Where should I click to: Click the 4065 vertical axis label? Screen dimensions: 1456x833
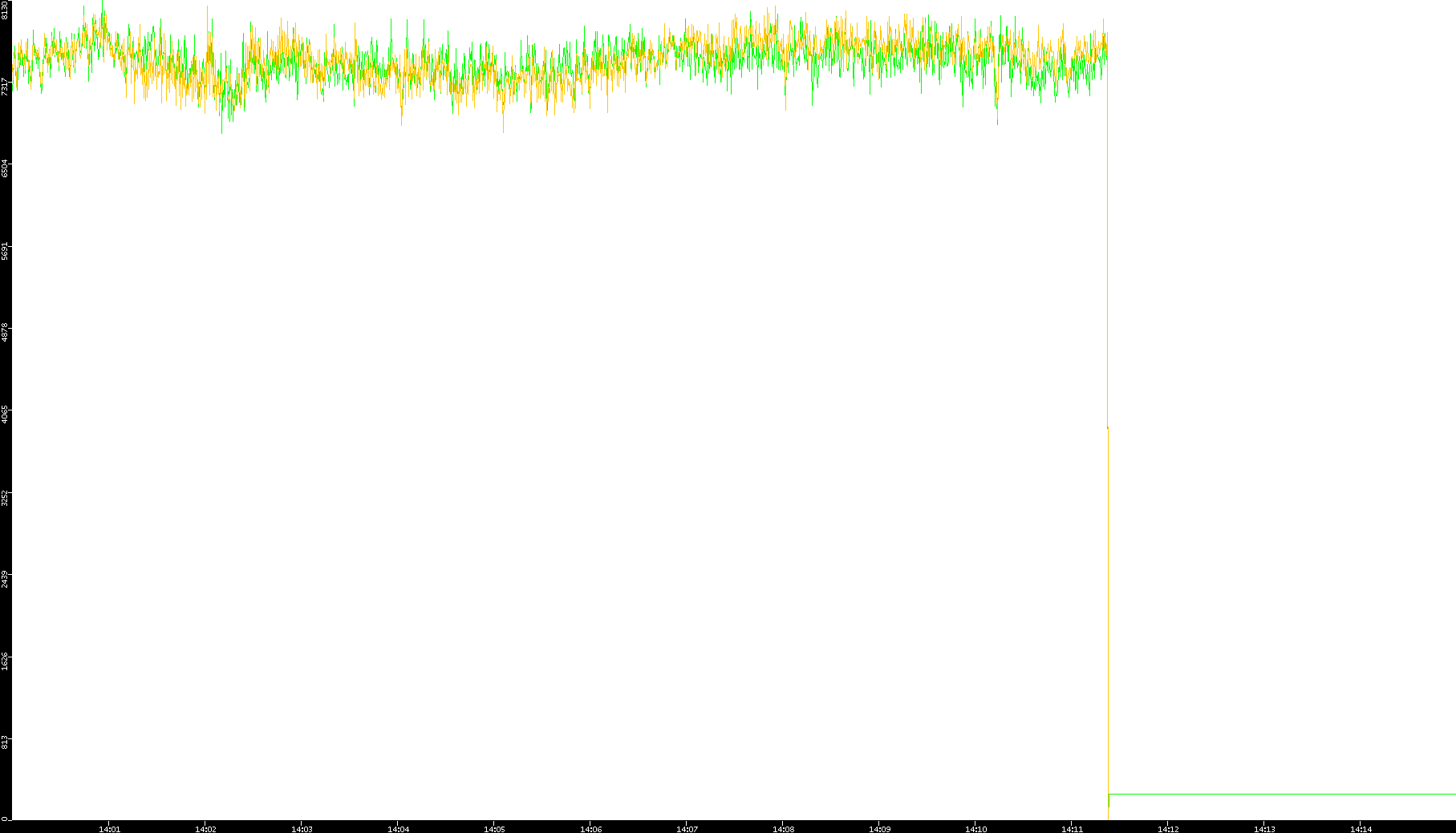(x=6, y=414)
